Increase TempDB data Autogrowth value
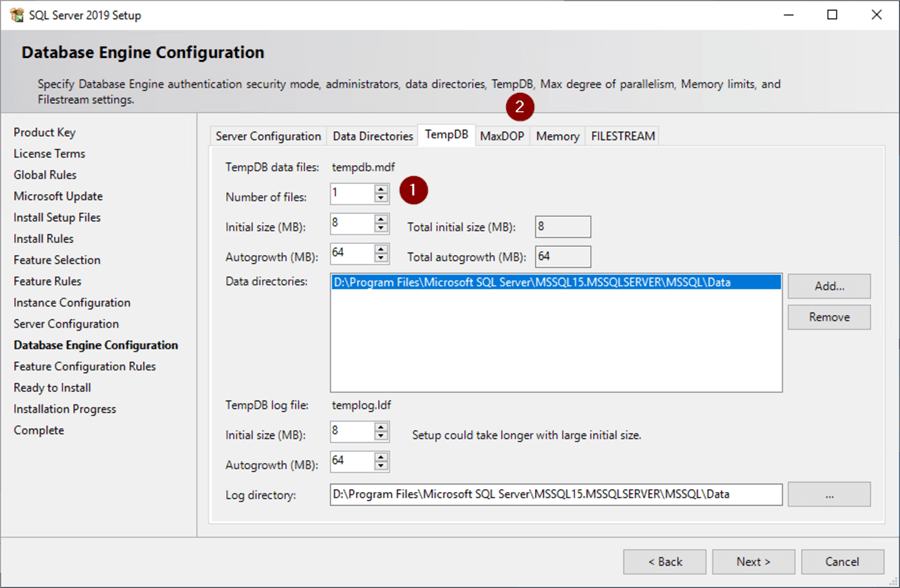The height and width of the screenshot is (588, 900). (381, 249)
